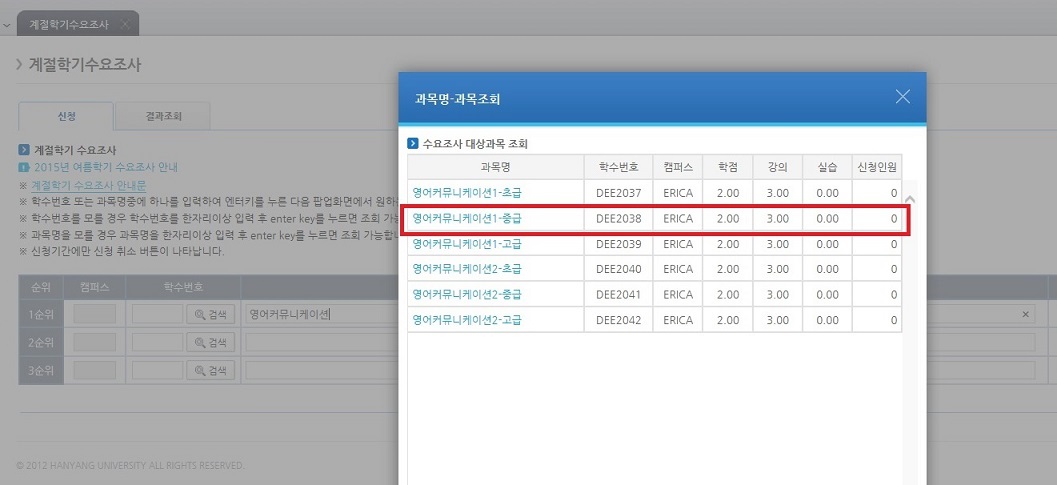Switch to the 결과조회 tab

click(x=160, y=116)
